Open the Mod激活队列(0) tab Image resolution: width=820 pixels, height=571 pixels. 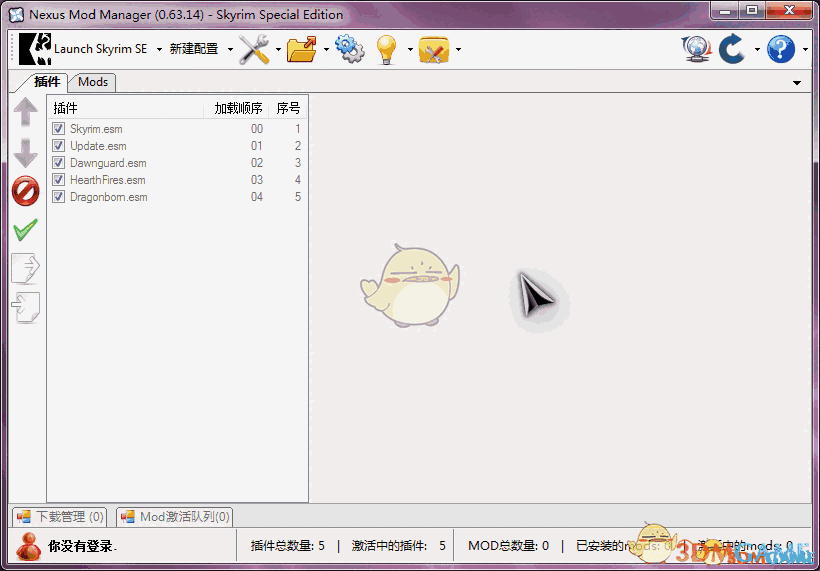[x=175, y=517]
